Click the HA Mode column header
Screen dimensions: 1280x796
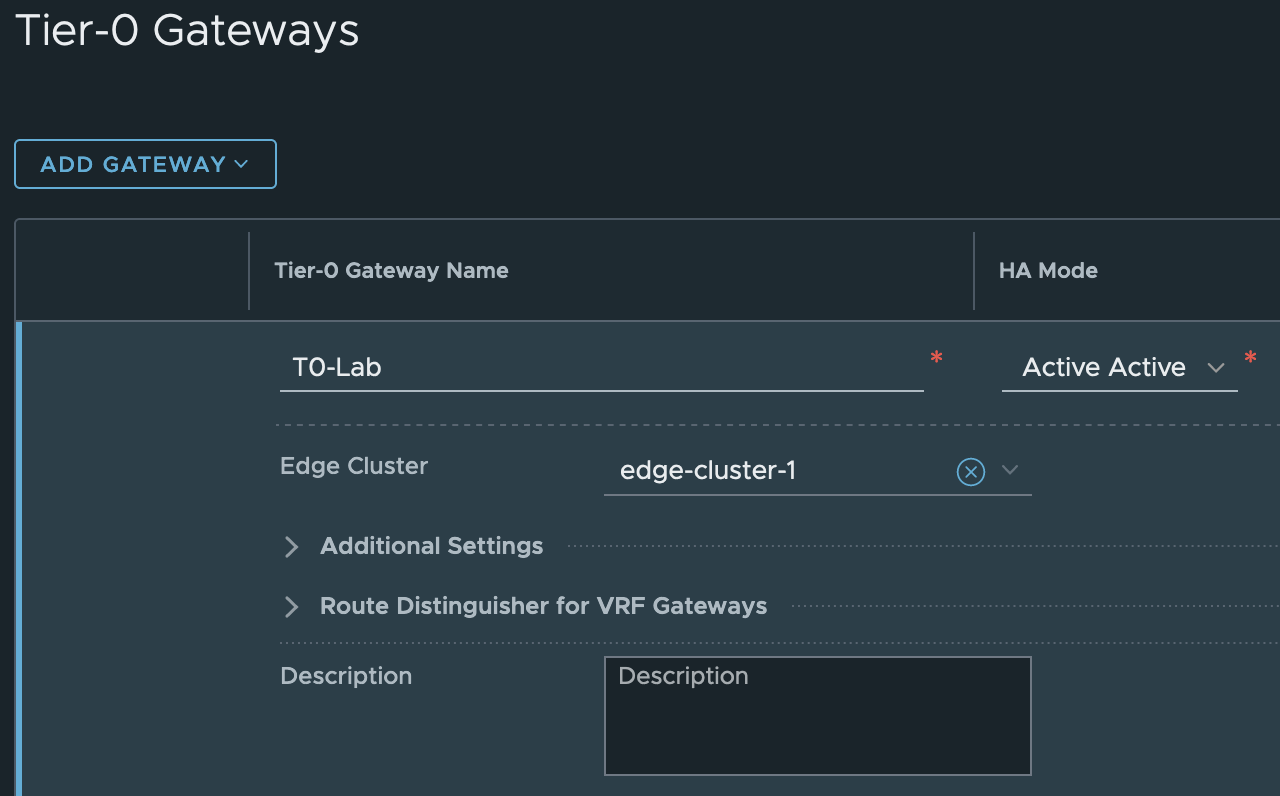coord(1048,271)
